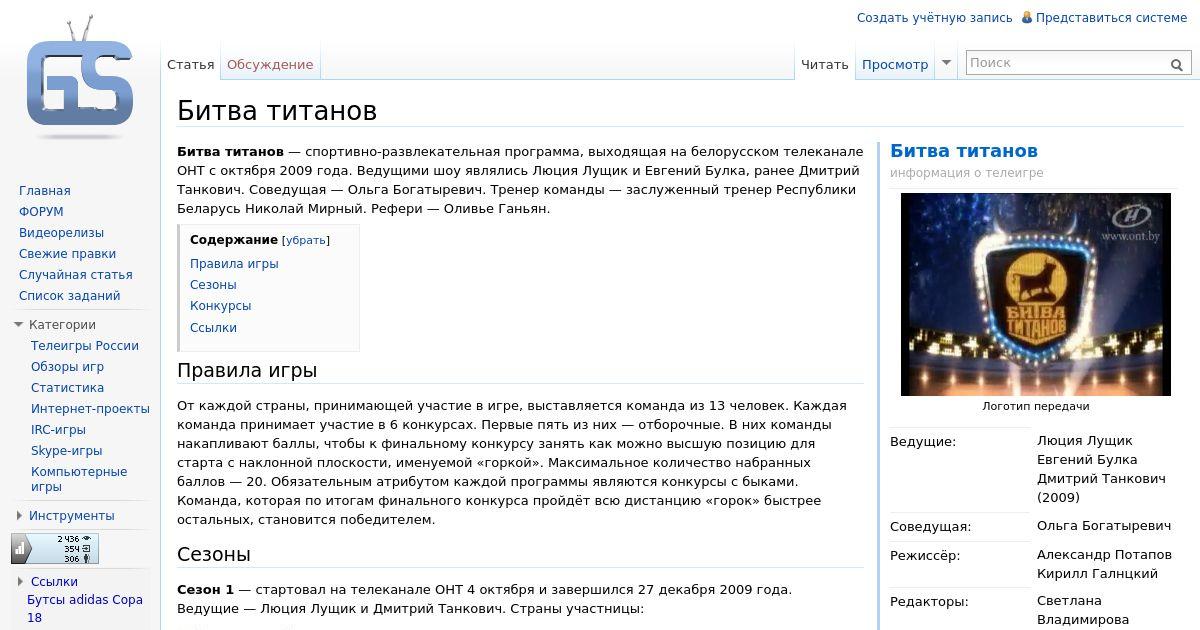Click the Сезоны section heading
Image resolution: width=1200 pixels, height=630 pixels.
(x=214, y=554)
